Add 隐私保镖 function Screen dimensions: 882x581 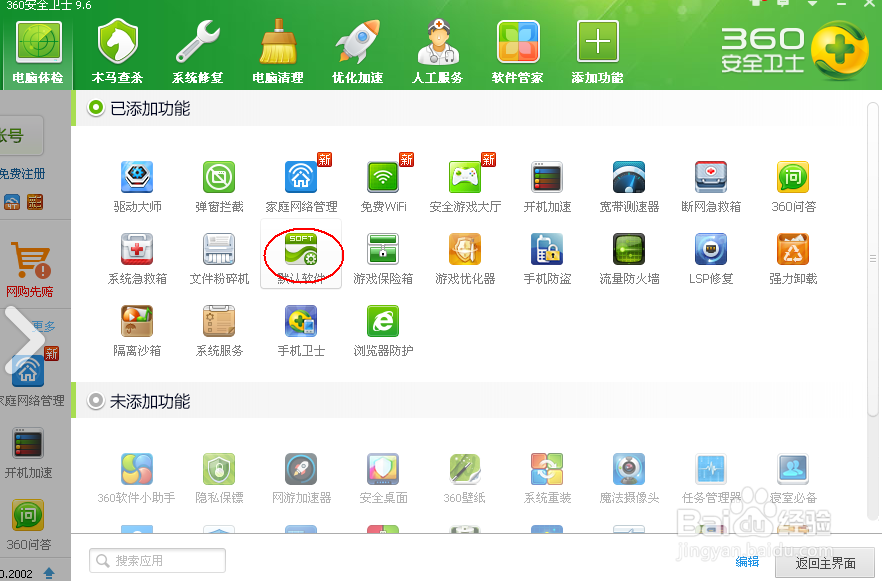coord(219,478)
